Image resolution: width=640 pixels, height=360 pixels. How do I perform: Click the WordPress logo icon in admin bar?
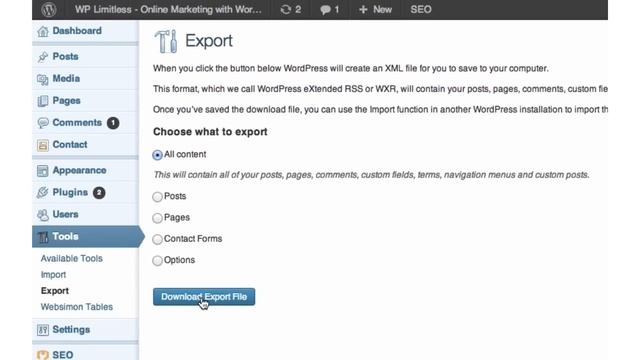pyautogui.click(x=49, y=9)
